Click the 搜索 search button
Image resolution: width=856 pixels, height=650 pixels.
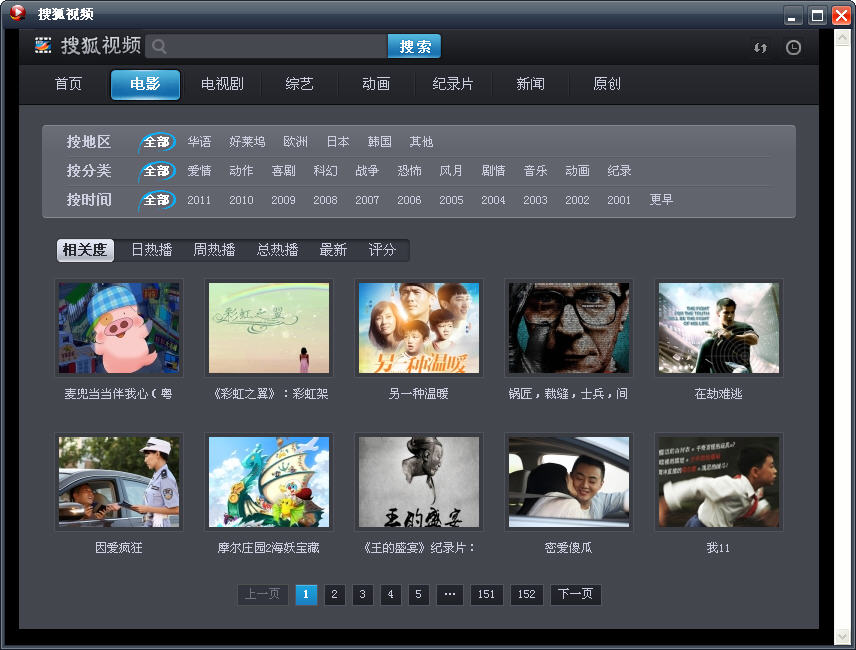point(414,46)
